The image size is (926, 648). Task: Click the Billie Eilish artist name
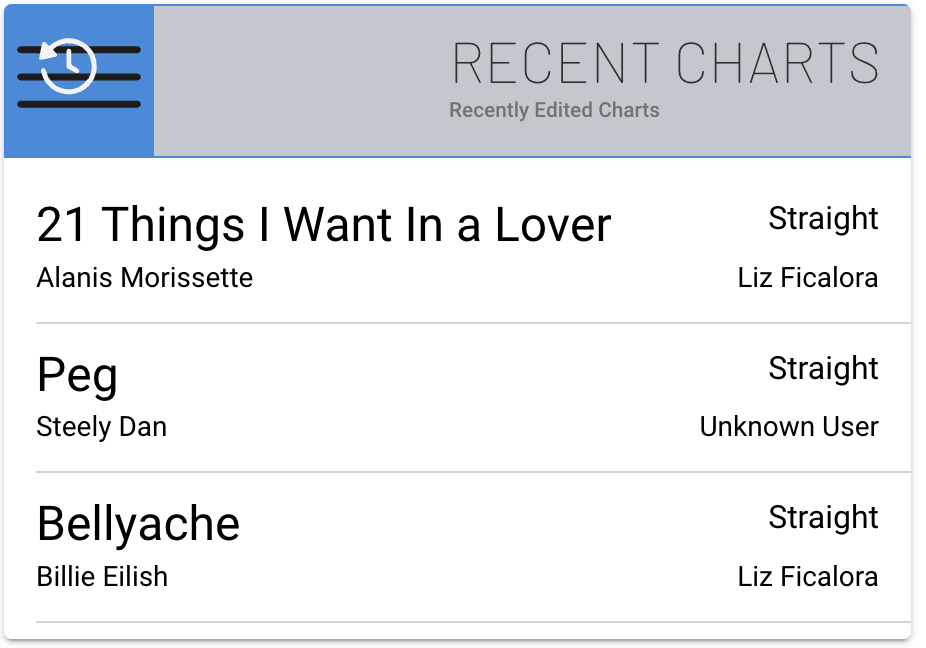(x=102, y=576)
